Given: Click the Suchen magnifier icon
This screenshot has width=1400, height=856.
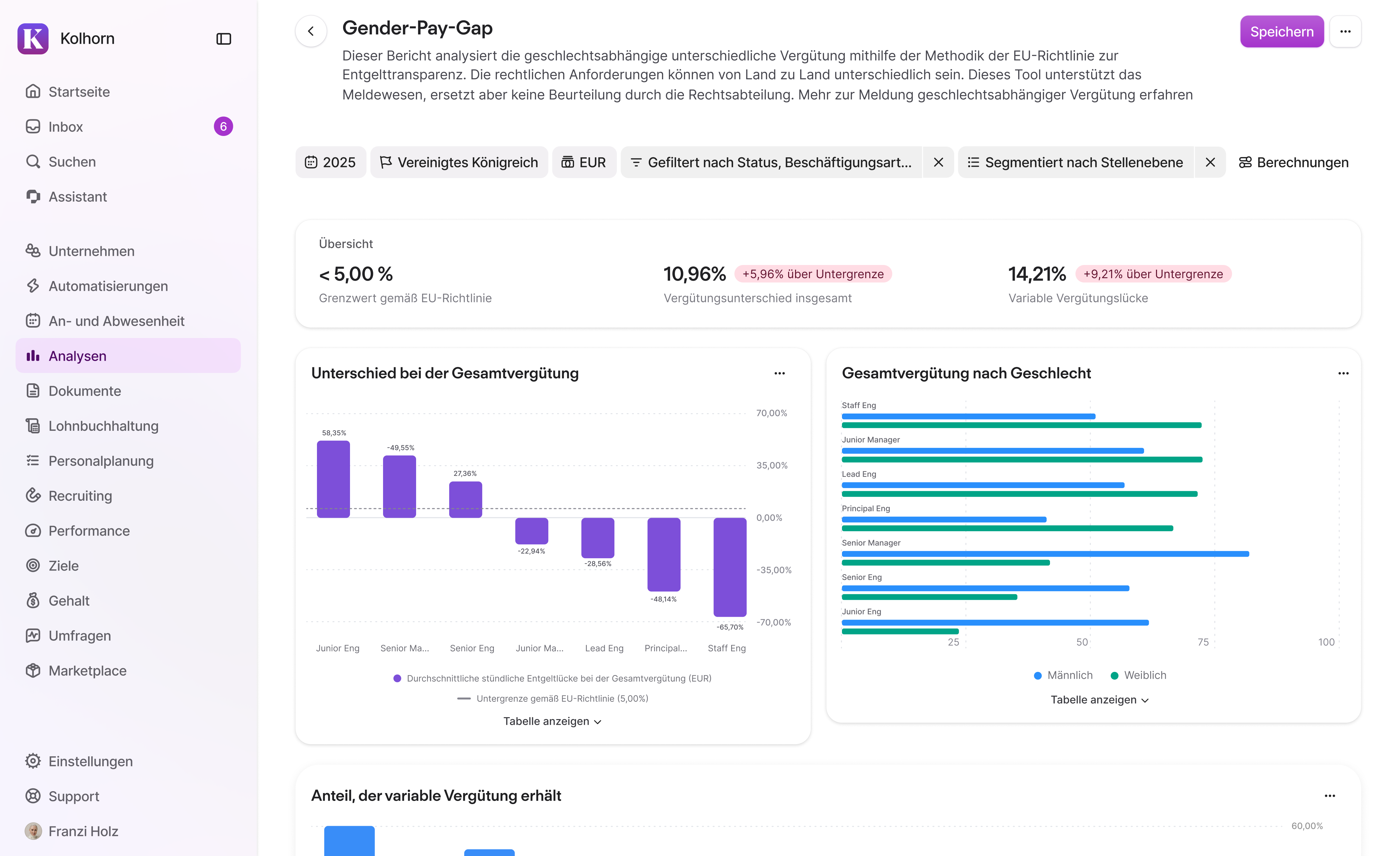Looking at the screenshot, I should [x=33, y=161].
